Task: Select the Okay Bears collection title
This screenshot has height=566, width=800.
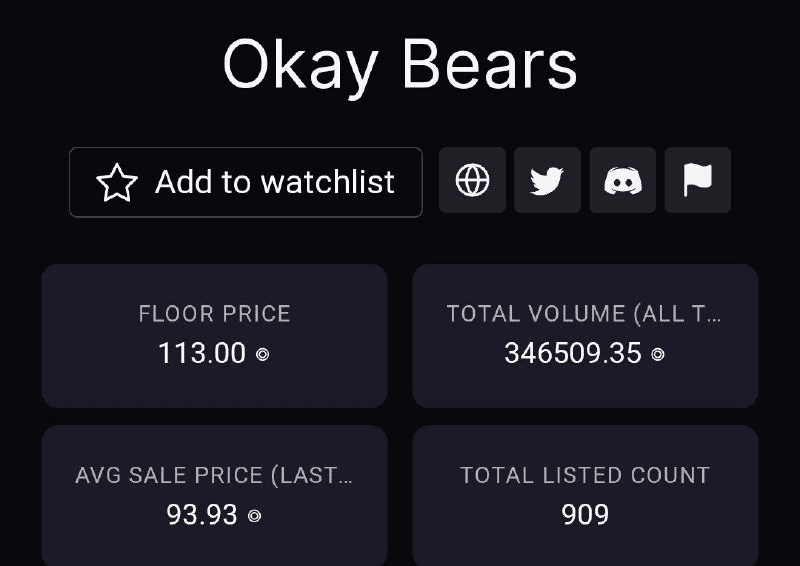Action: pyautogui.click(x=400, y=66)
